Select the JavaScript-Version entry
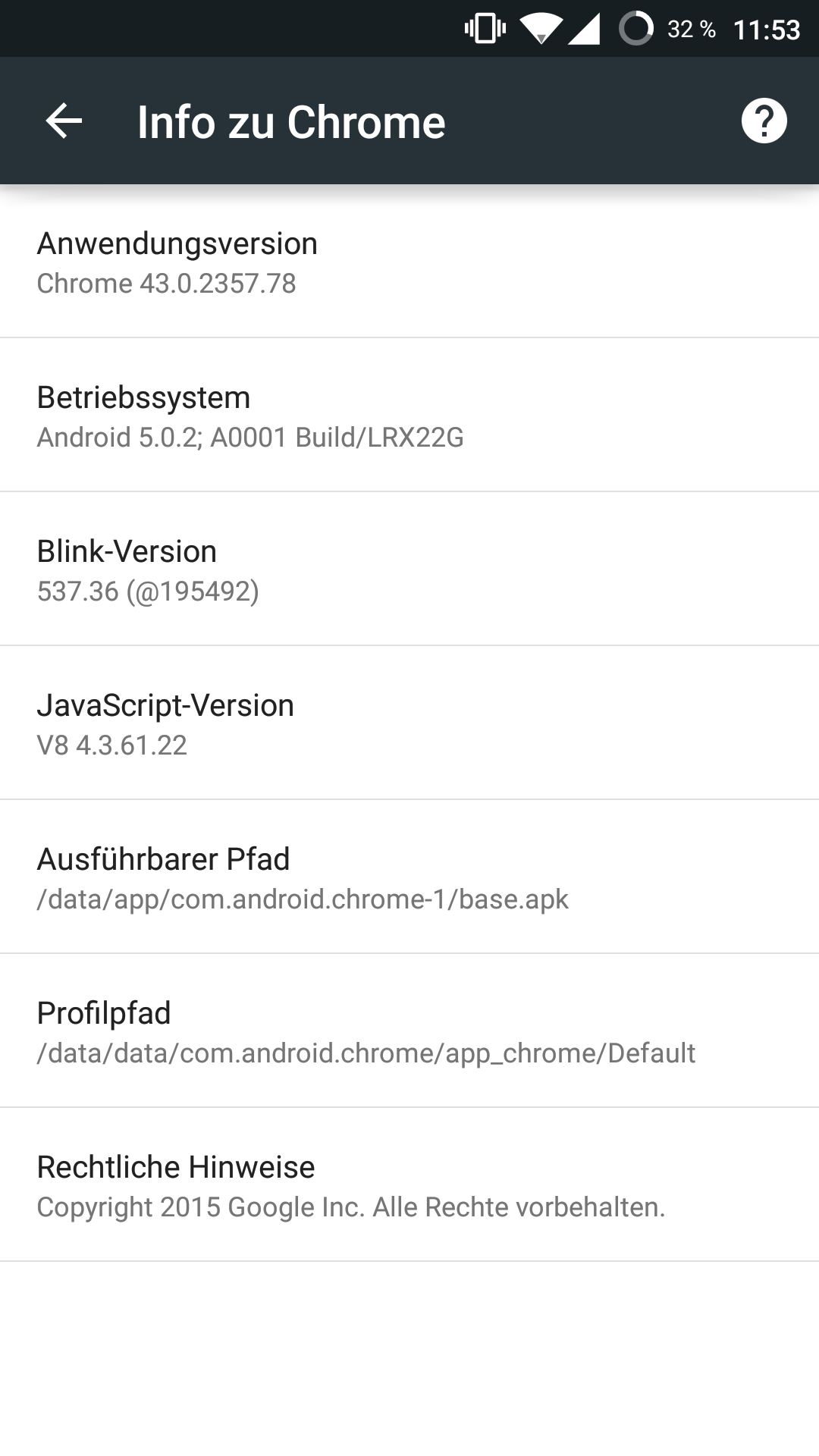 [x=409, y=723]
